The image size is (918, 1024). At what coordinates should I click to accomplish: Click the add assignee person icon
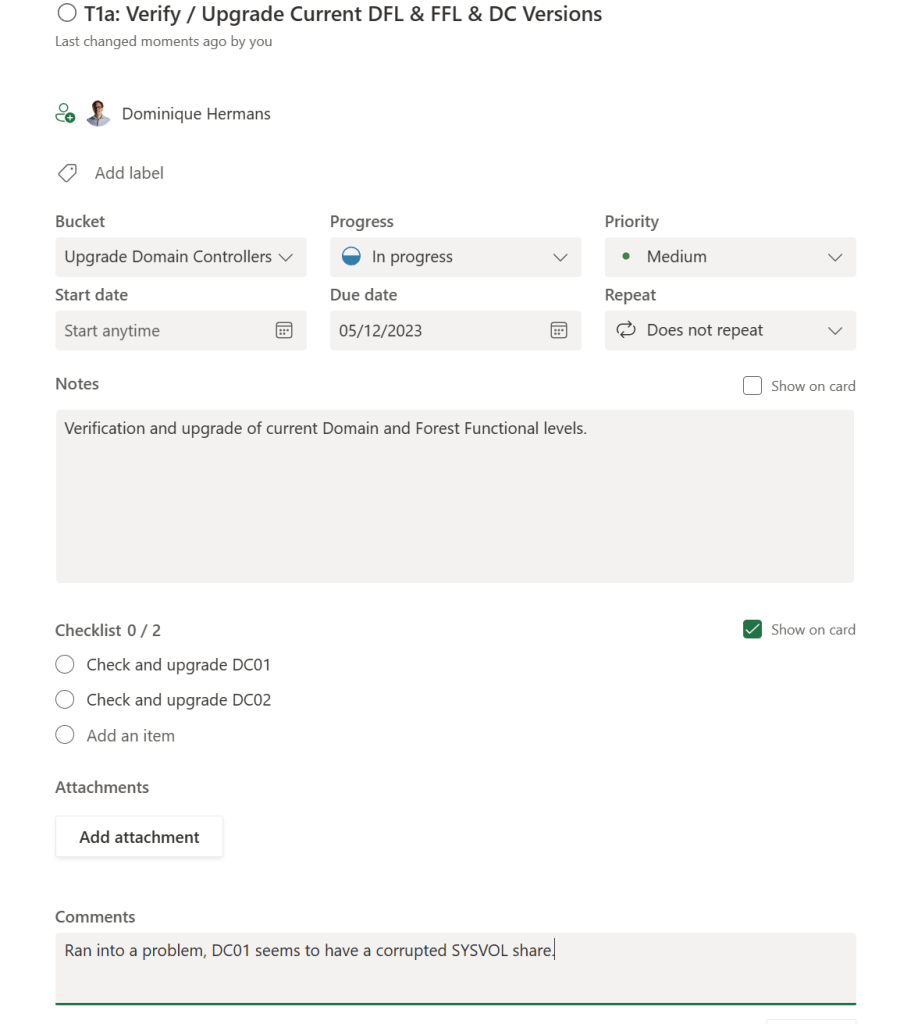[65, 113]
